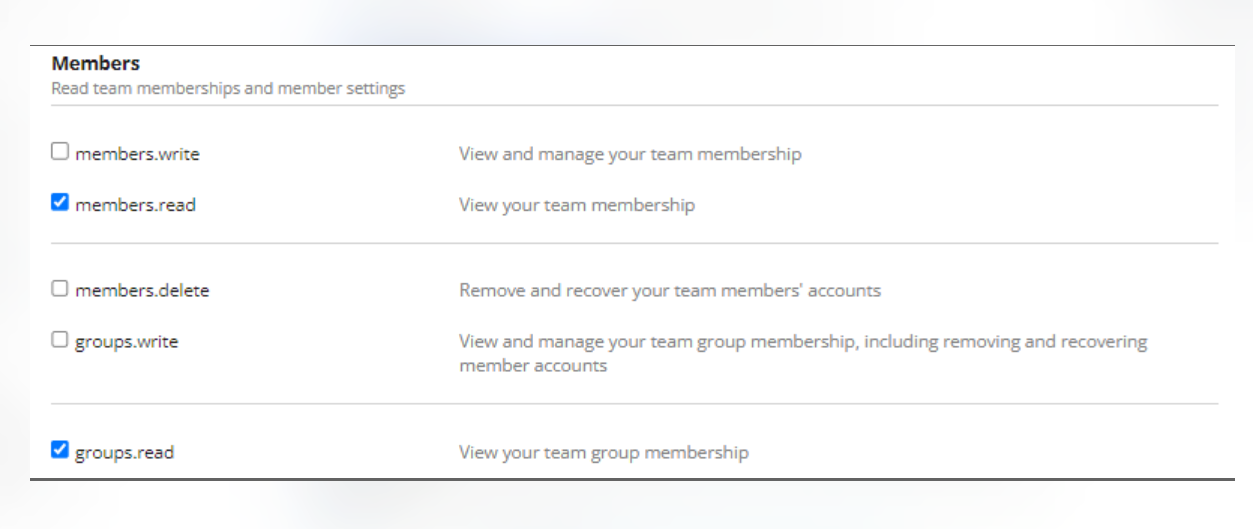Click 'View your team group membership' description

point(603,452)
